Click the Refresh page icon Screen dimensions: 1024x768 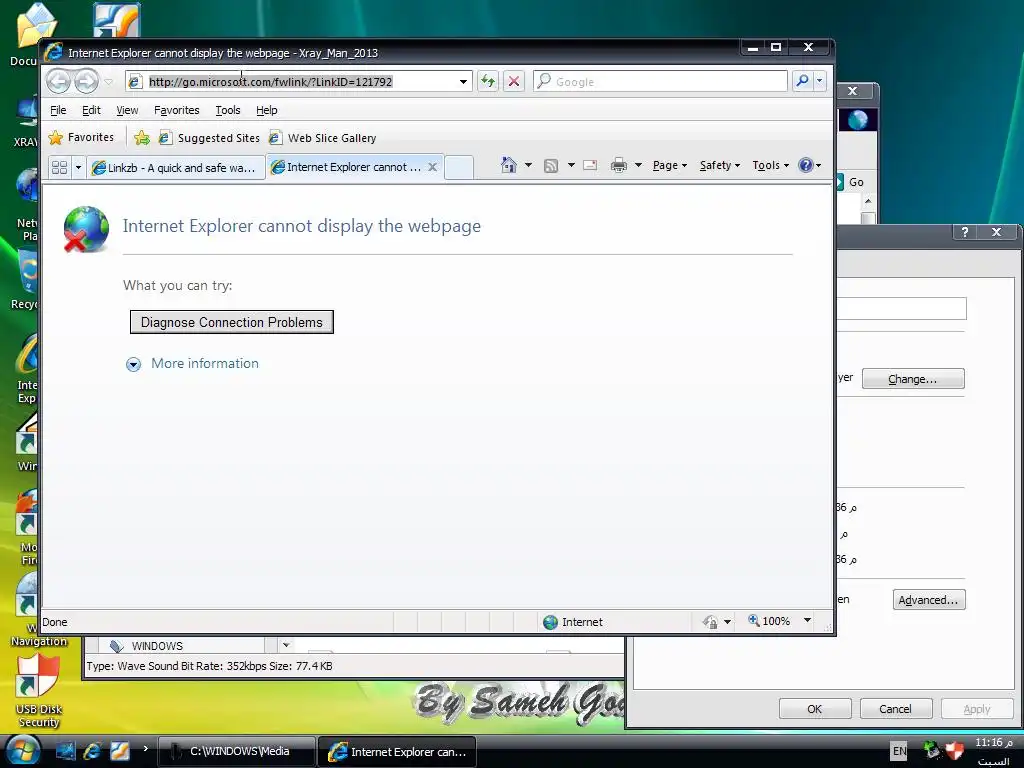point(488,81)
